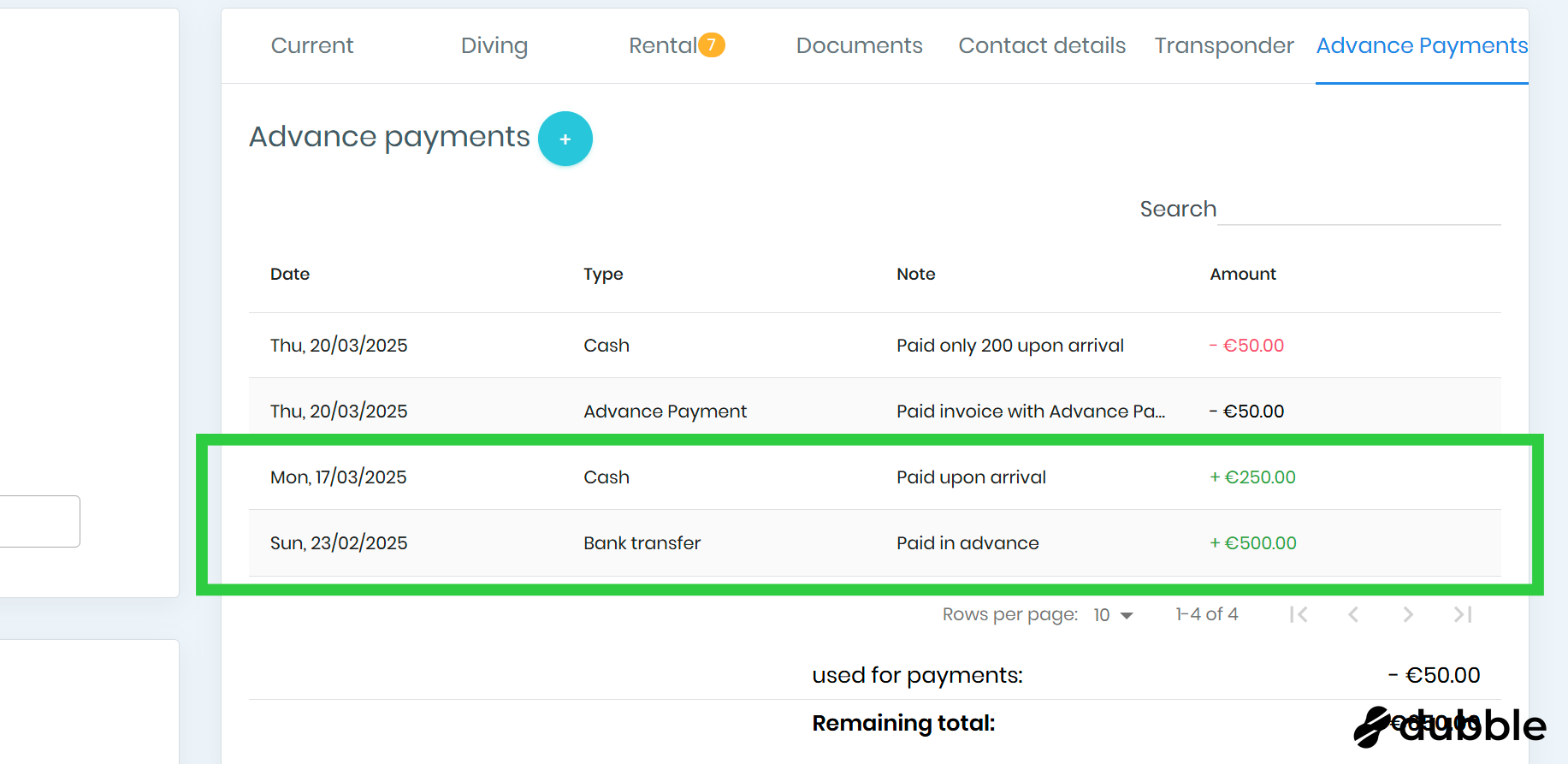
Task: Click the orange Rental badge showing 7
Action: click(711, 44)
